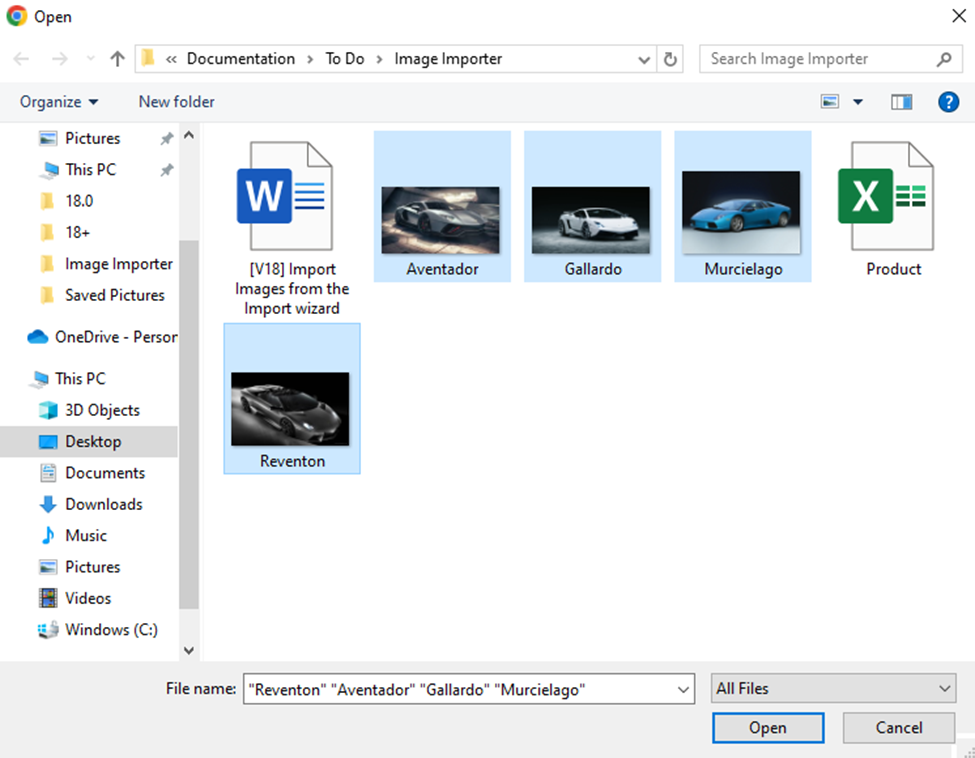This screenshot has width=975, height=758.
Task: Open the Organize menu
Action: (x=58, y=102)
